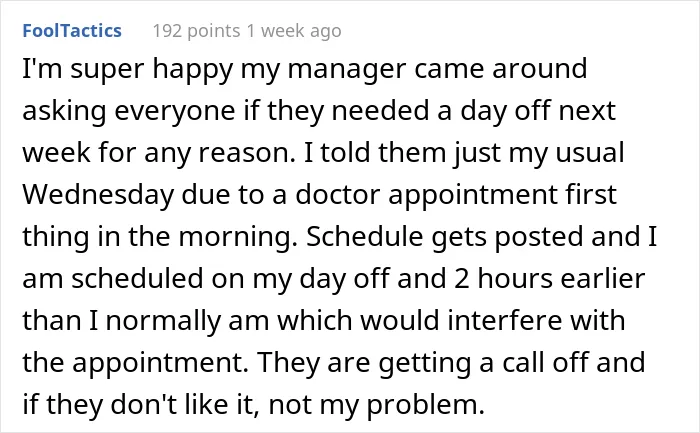Click the word 'normally' in the comment
700x433 pixels.
(x=163, y=320)
